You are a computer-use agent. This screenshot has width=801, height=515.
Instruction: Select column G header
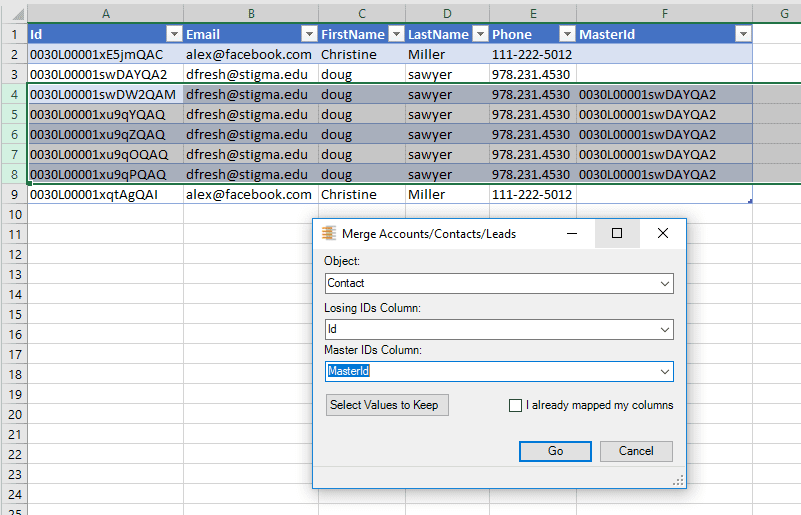coord(777,14)
